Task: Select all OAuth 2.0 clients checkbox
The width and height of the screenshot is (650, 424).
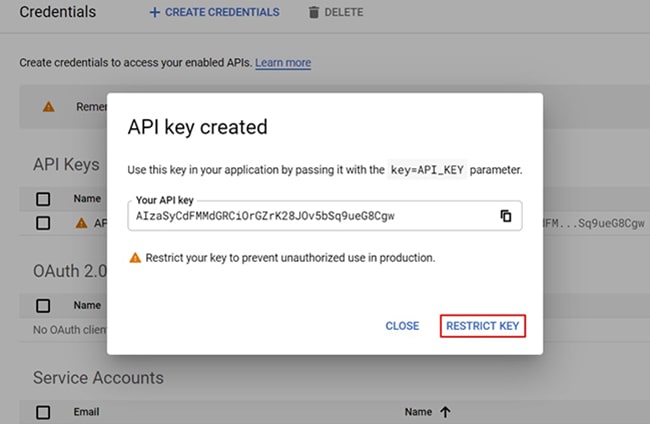Action: point(43,306)
